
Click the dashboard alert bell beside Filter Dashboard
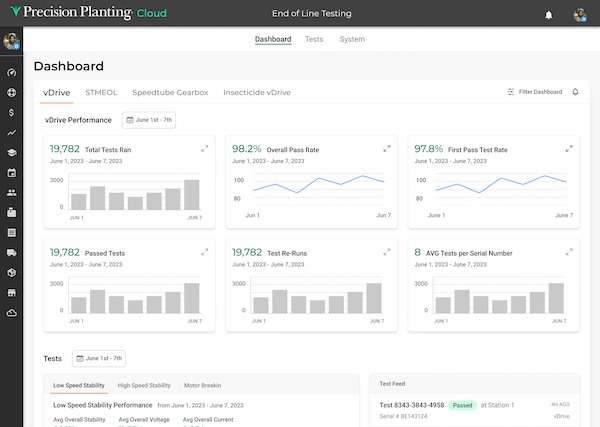(575, 92)
